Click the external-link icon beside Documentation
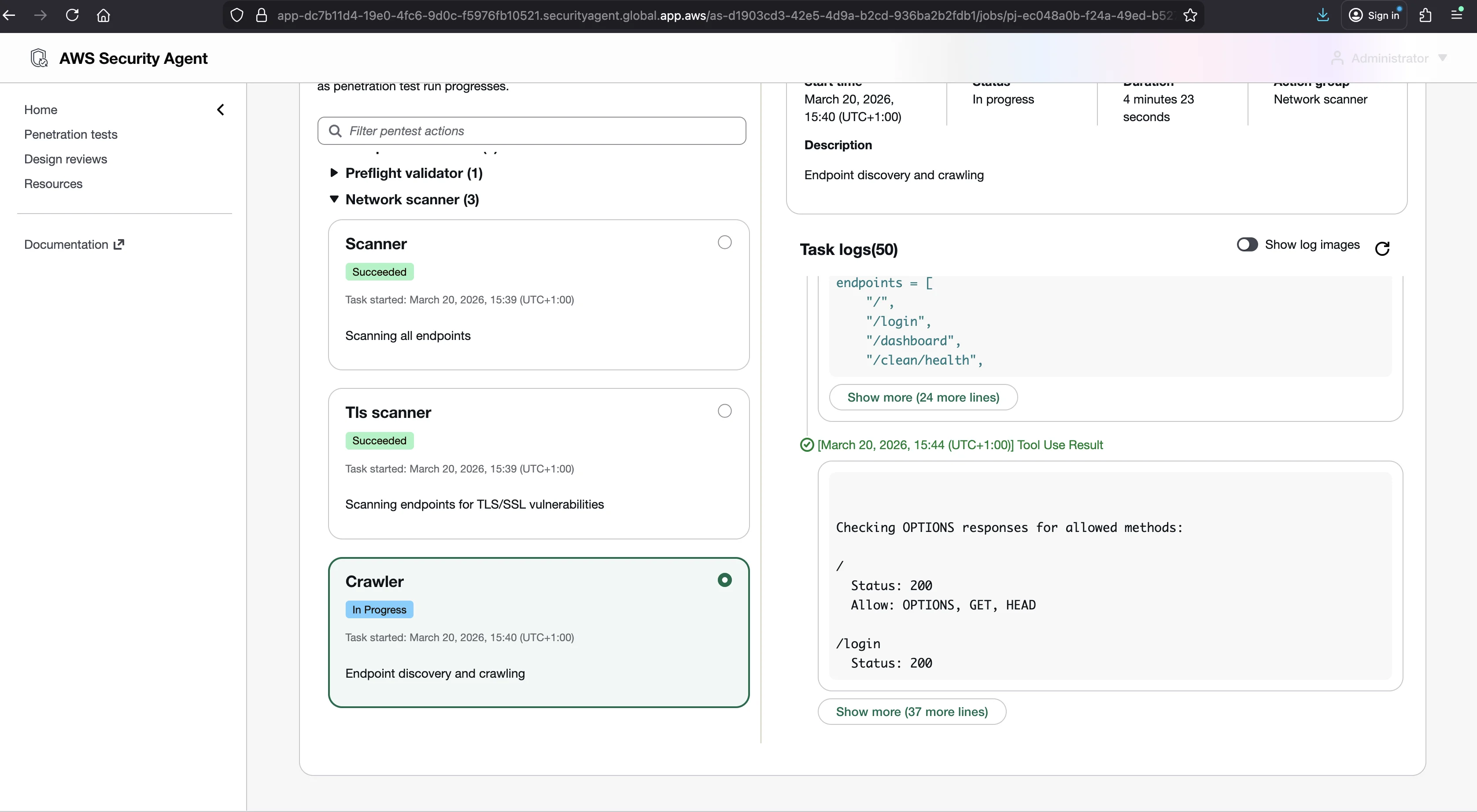This screenshot has width=1477, height=812. pos(119,244)
